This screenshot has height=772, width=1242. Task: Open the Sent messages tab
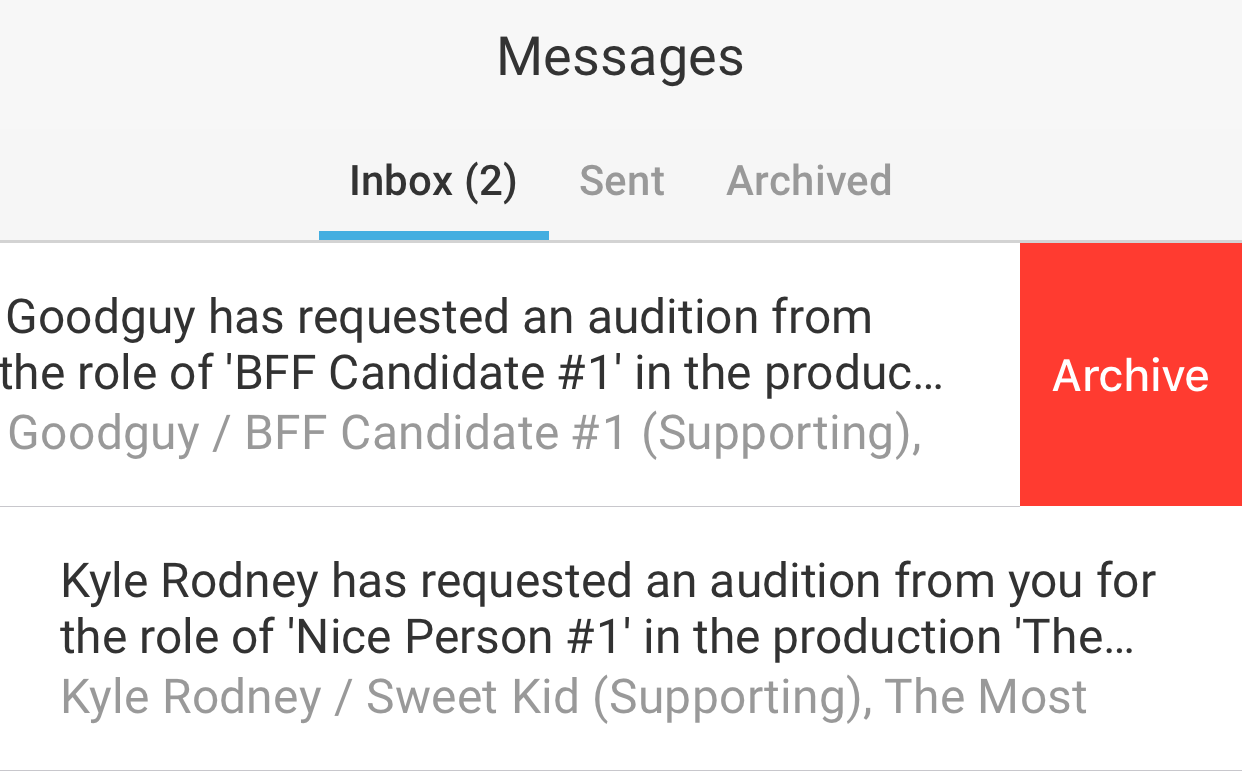pyautogui.click(x=621, y=182)
